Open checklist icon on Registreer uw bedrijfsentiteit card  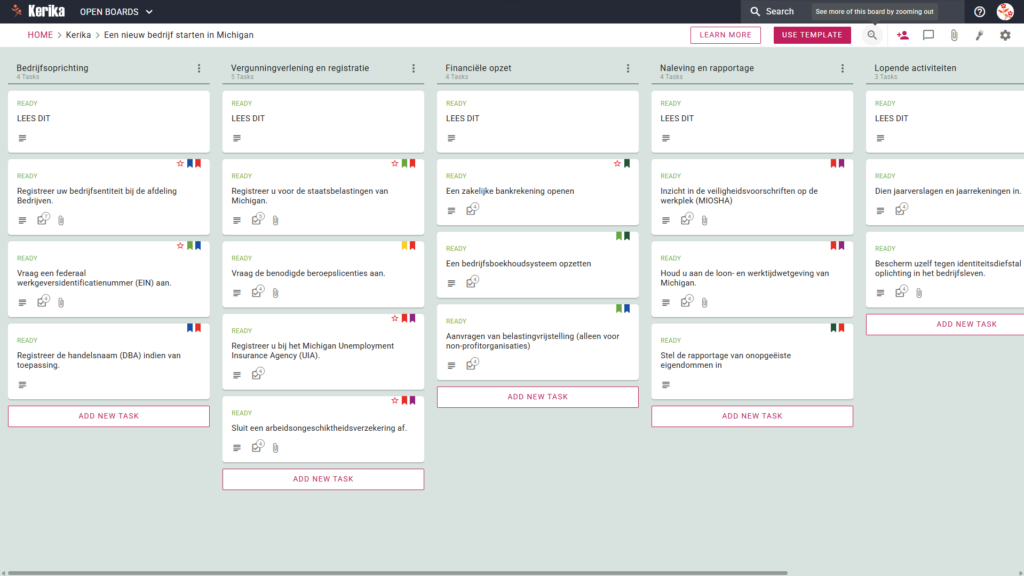[x=42, y=219]
